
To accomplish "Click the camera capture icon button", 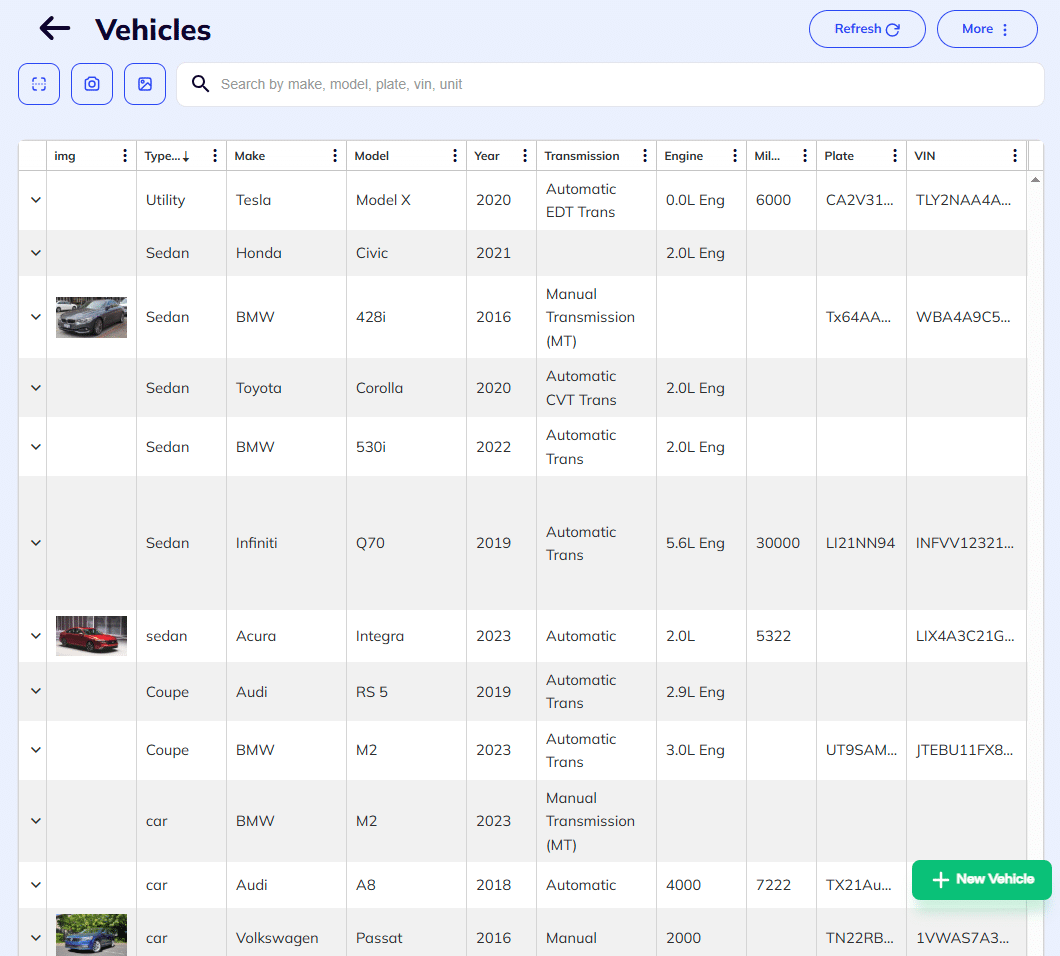I will coord(92,84).
